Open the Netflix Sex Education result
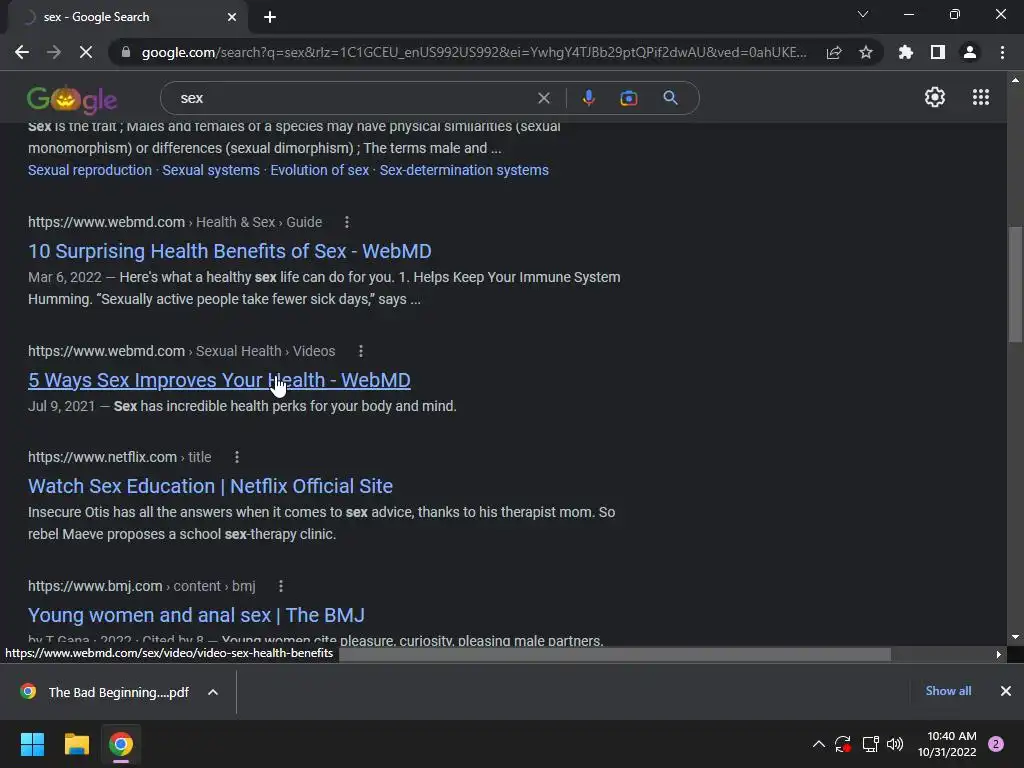 [210, 486]
